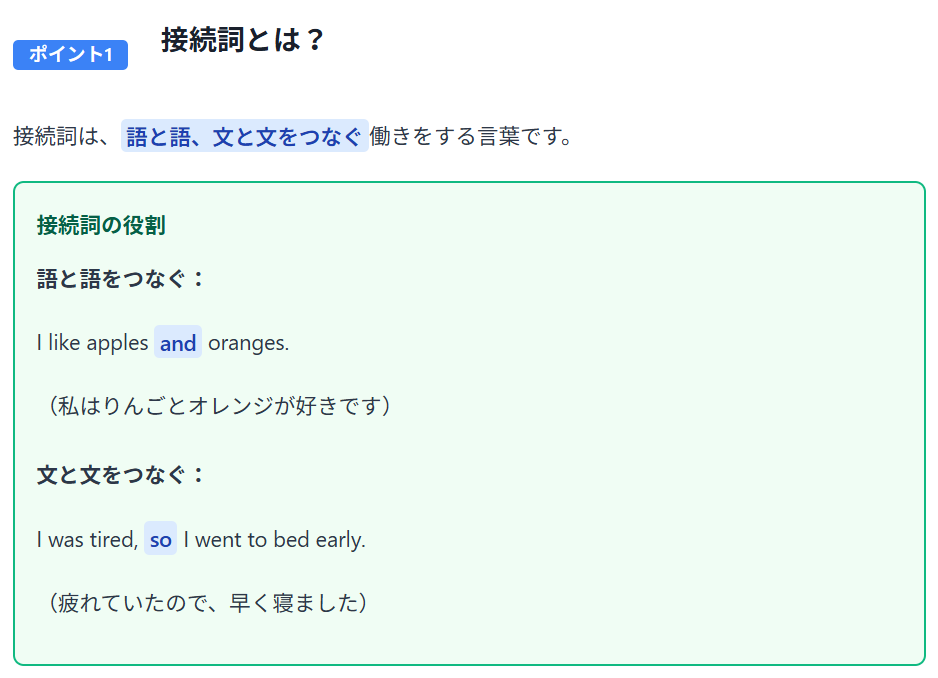Click the word "tired," before so
The width and height of the screenshot is (938, 678).
click(113, 540)
